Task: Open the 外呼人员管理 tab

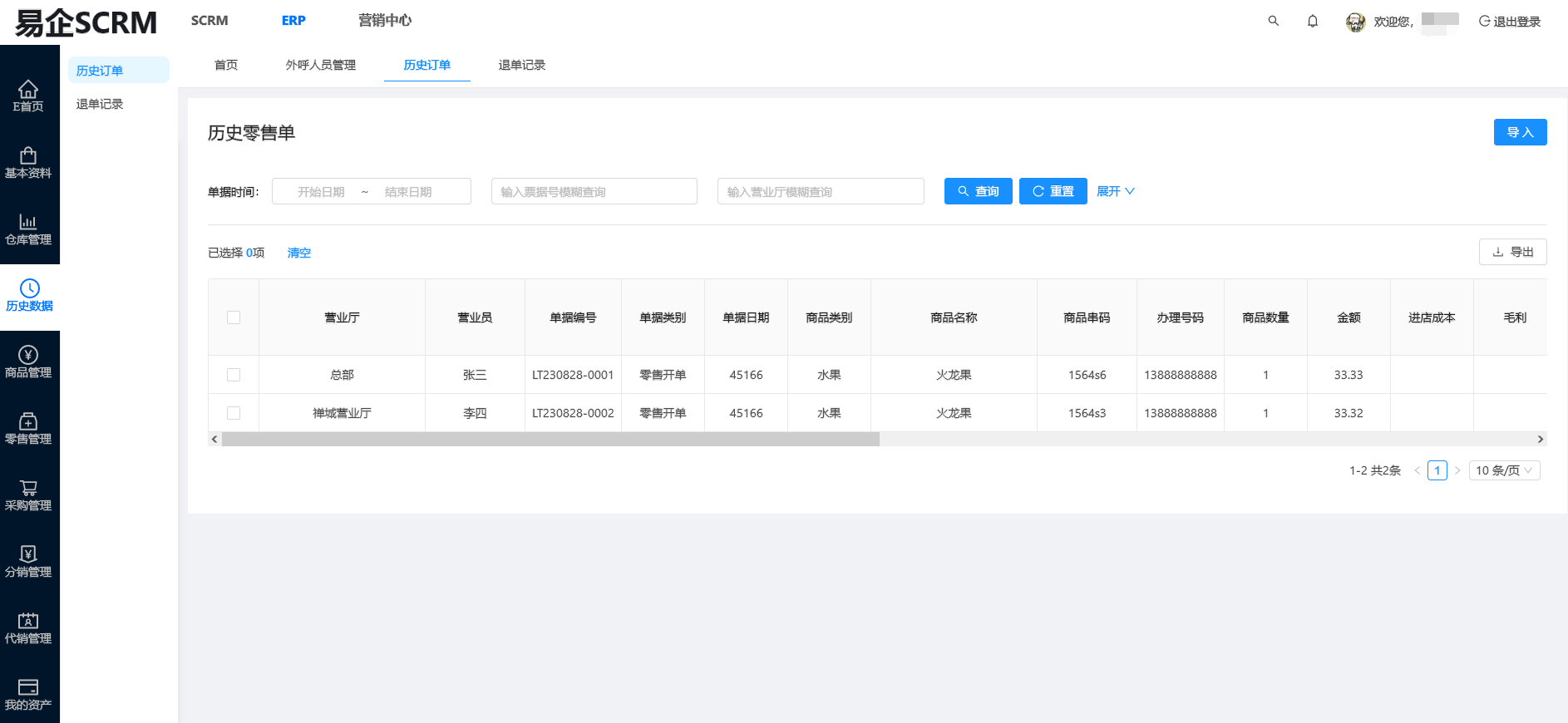Action: coord(321,65)
